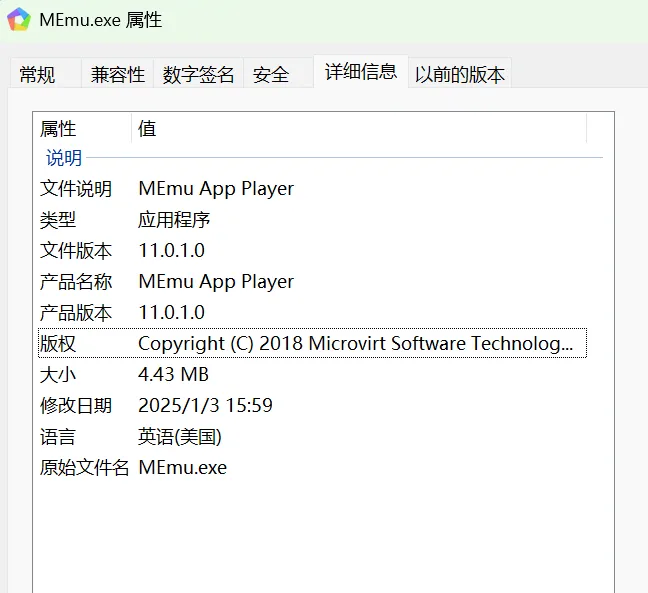
Task: Open the 以前的版本 tab
Action: click(x=460, y=74)
